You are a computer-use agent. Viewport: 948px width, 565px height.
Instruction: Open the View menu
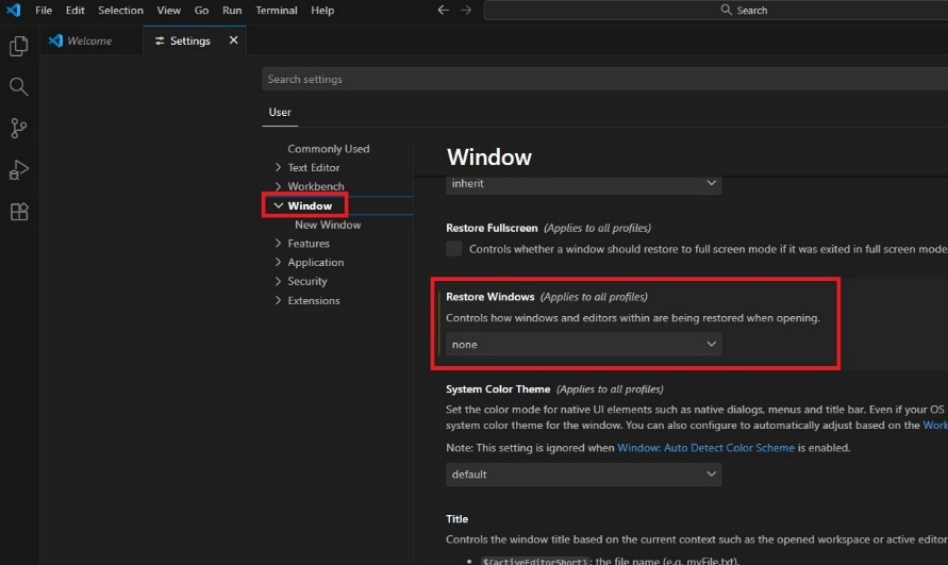click(x=169, y=10)
